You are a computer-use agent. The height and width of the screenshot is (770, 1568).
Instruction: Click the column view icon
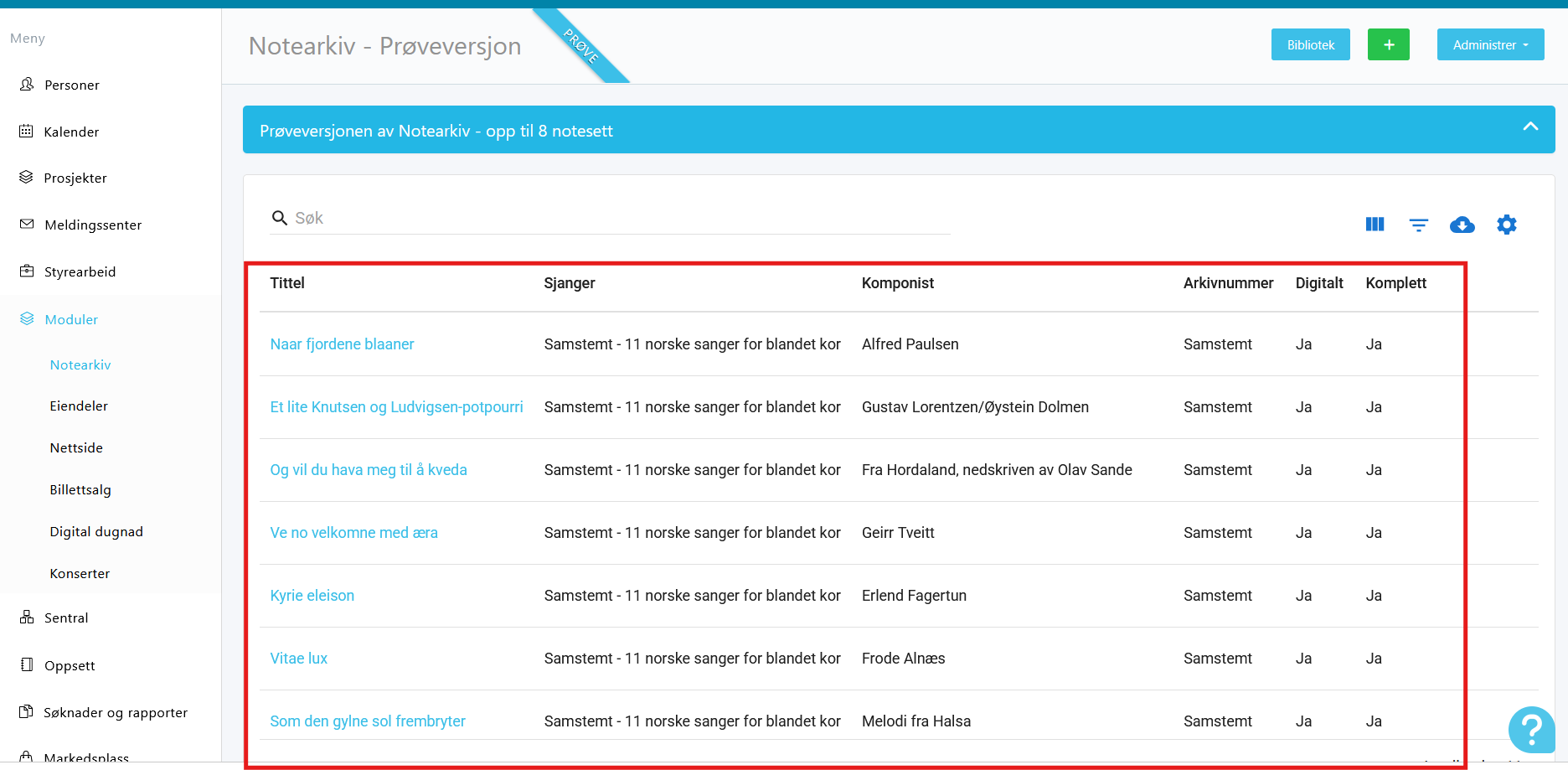point(1375,225)
